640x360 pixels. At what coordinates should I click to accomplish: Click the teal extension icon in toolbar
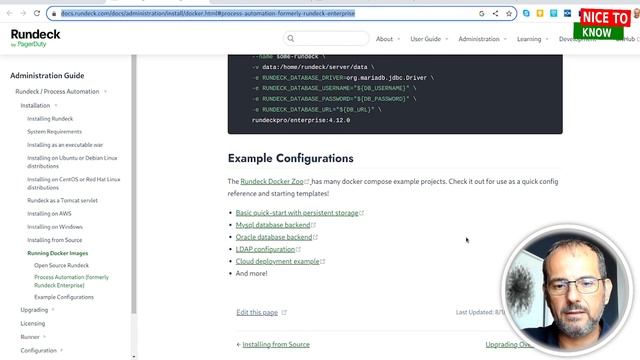[x=553, y=13]
